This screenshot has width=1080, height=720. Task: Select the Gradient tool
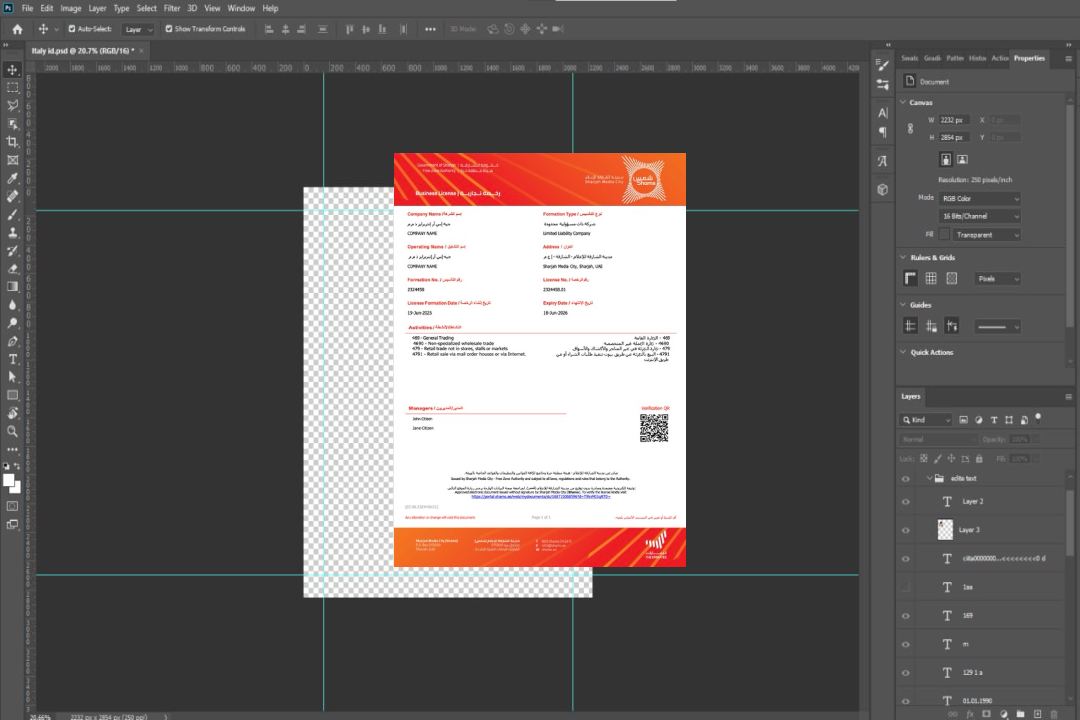tap(13, 287)
